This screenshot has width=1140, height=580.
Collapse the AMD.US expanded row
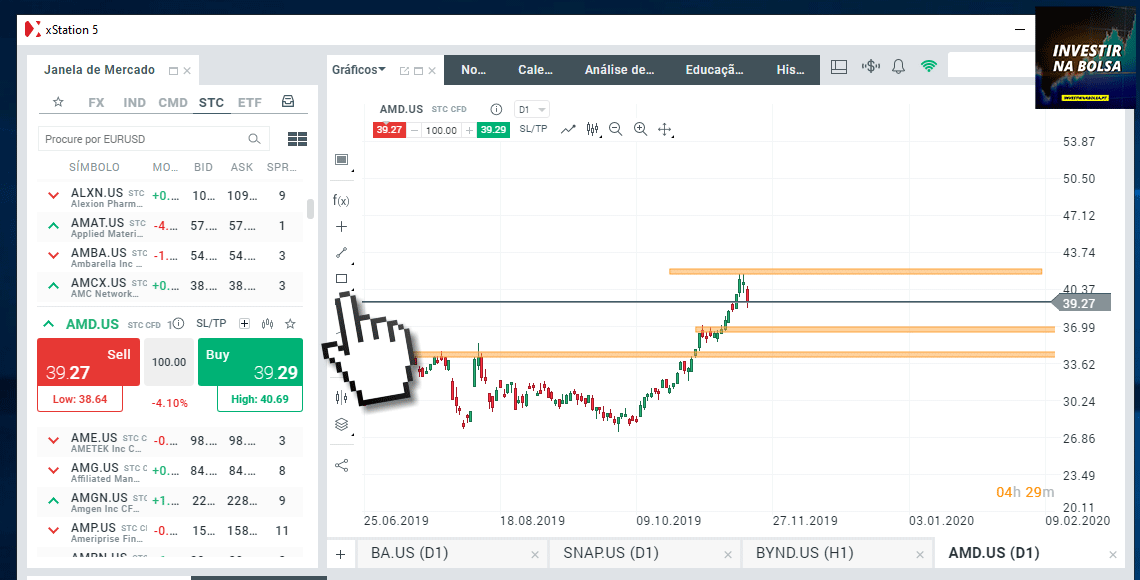(49, 324)
